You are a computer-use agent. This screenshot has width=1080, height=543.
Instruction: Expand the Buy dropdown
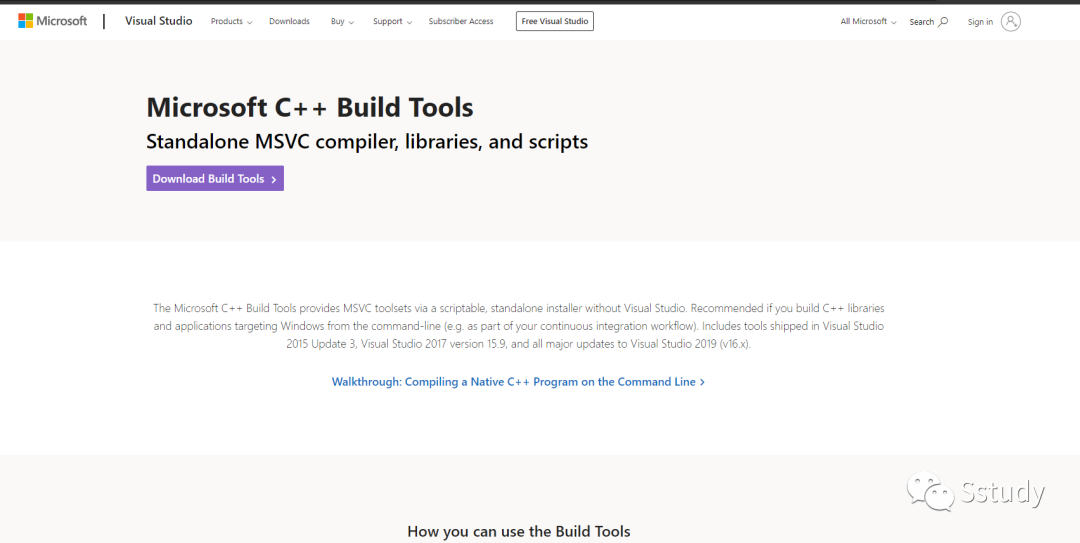(x=342, y=21)
